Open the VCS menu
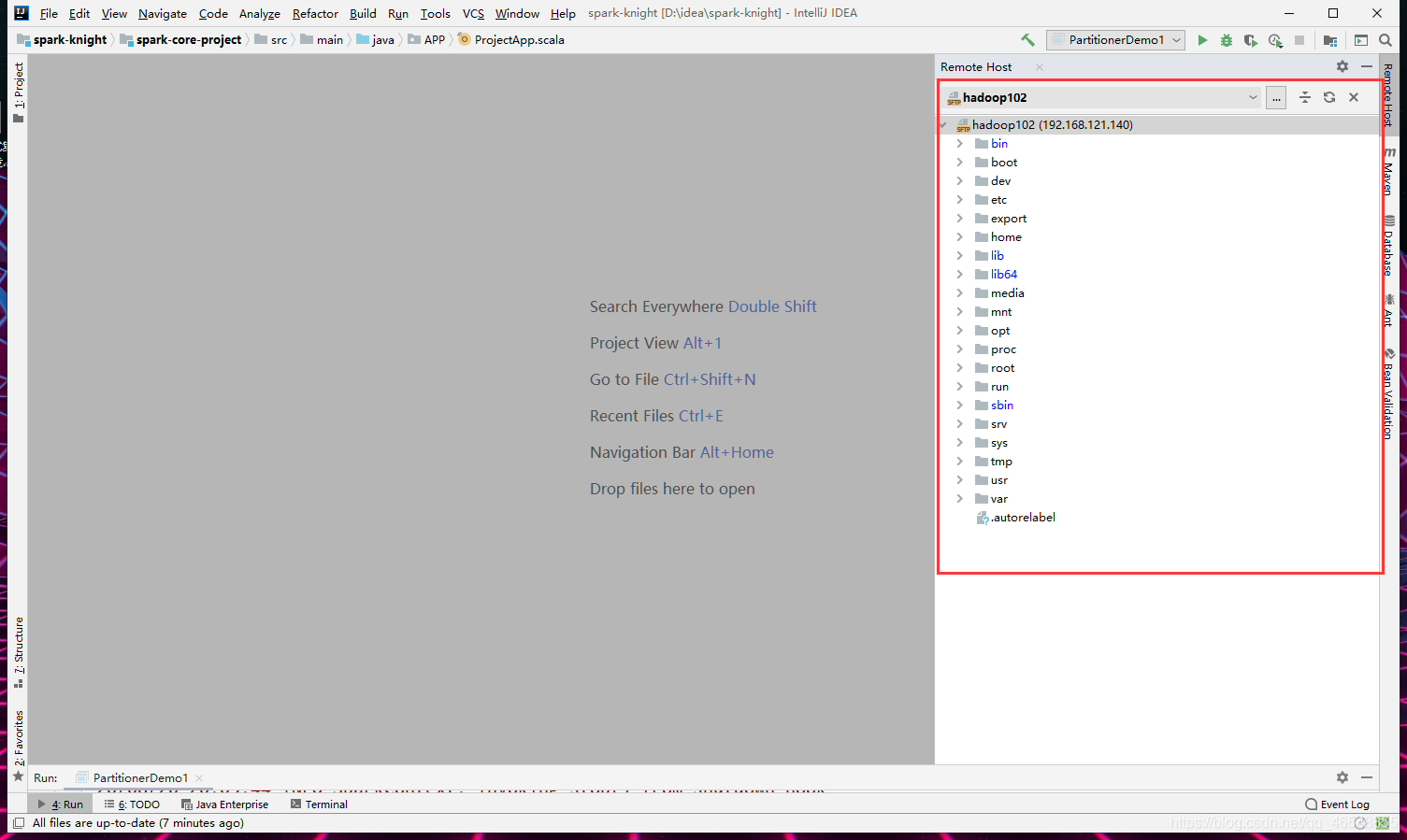The height and width of the screenshot is (840, 1407). pyautogui.click(x=473, y=13)
